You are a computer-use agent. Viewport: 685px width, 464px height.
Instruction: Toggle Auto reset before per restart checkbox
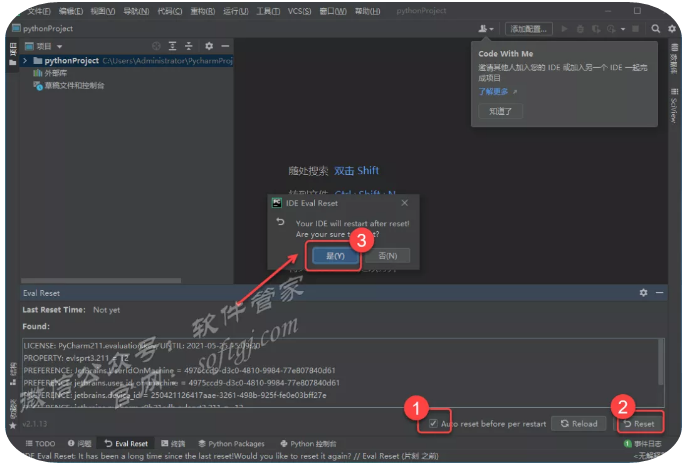click(x=433, y=423)
